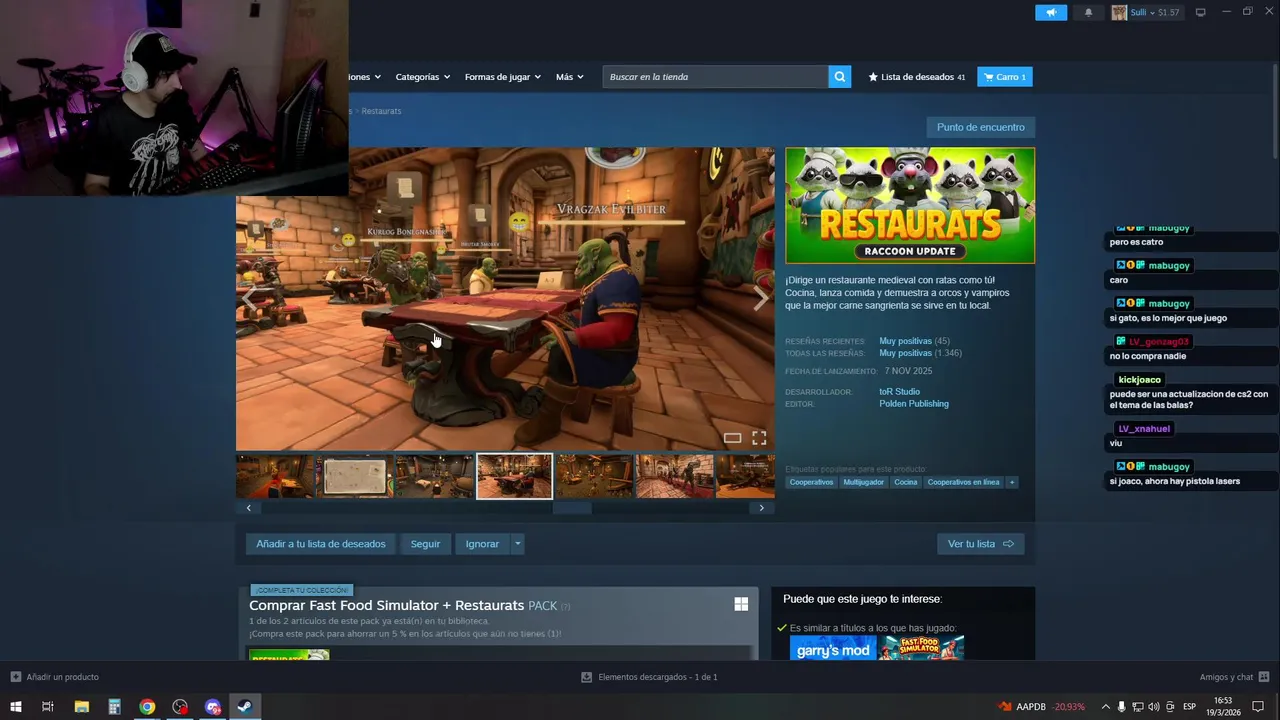Open the Lista de deseados wishlist
The height and width of the screenshot is (720, 1280).
(x=917, y=77)
